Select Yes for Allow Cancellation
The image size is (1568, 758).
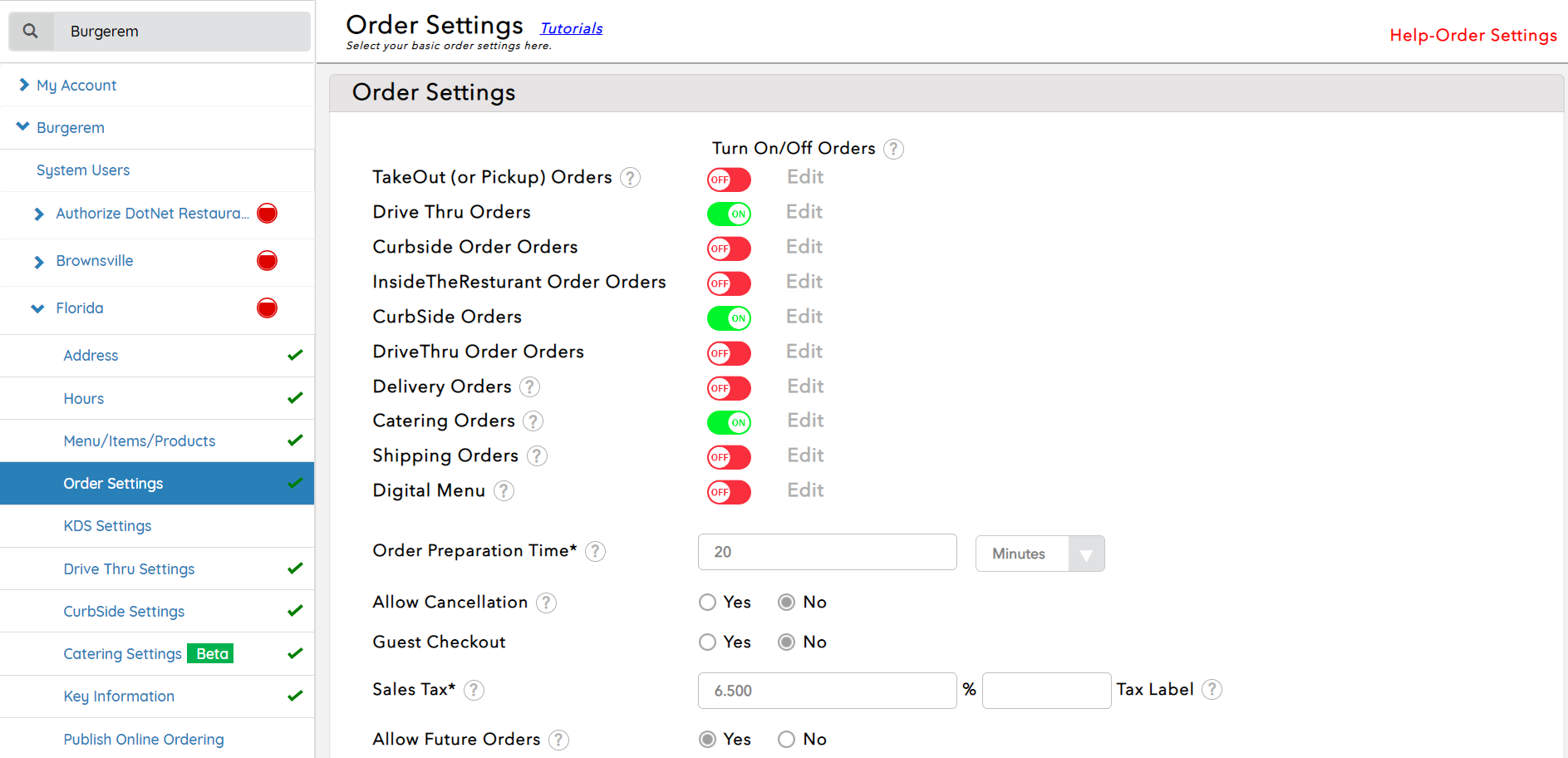[x=707, y=603]
